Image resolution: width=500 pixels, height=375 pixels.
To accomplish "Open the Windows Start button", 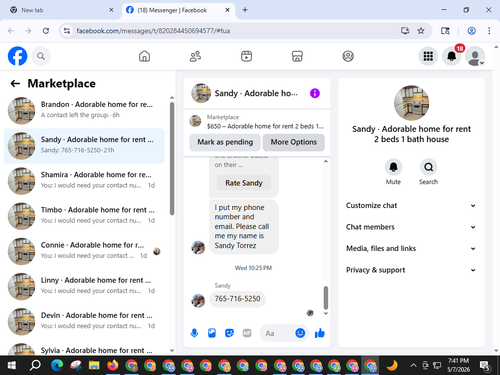I will pos(11,366).
